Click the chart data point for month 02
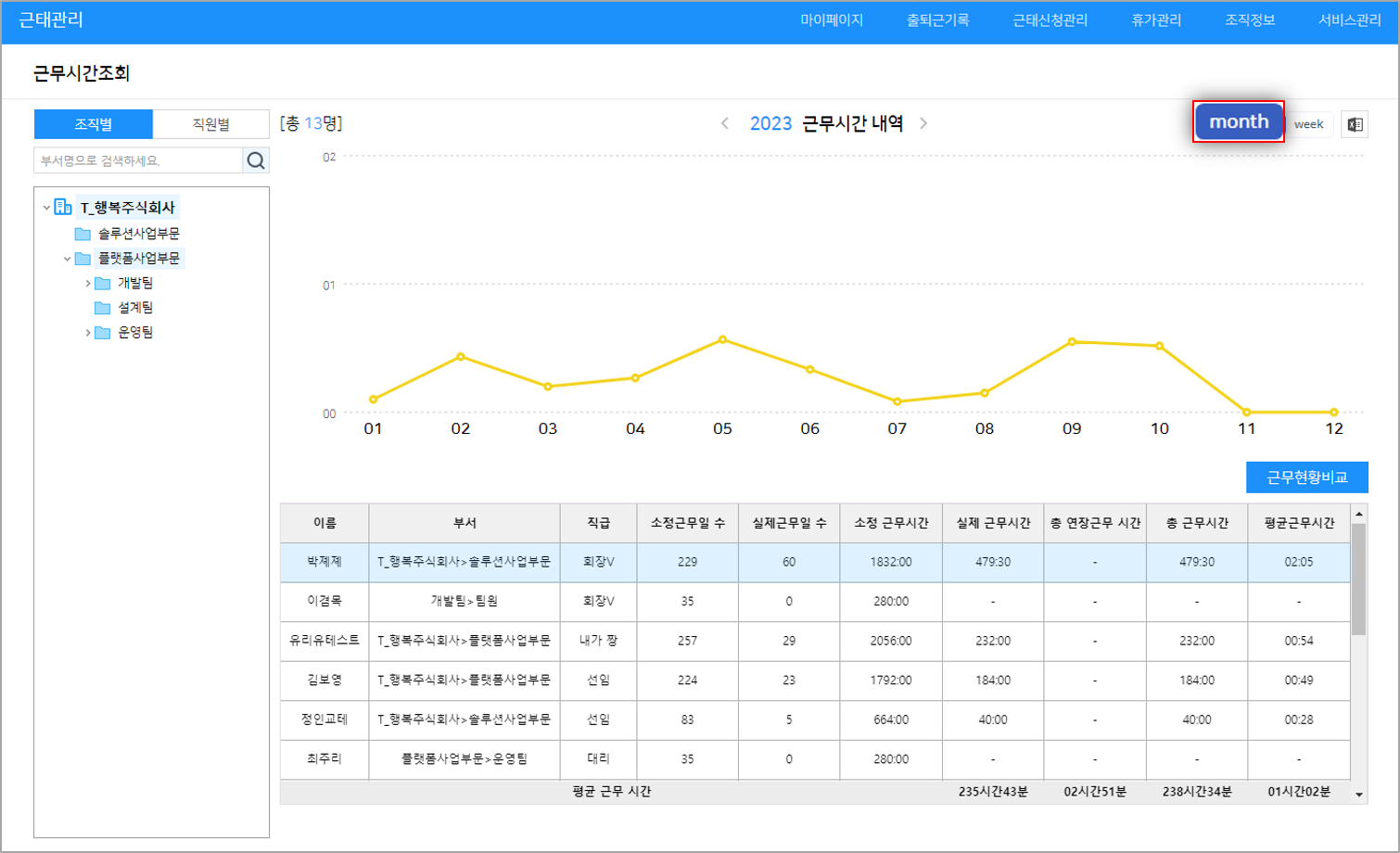Image resolution: width=1400 pixels, height=853 pixels. (461, 356)
